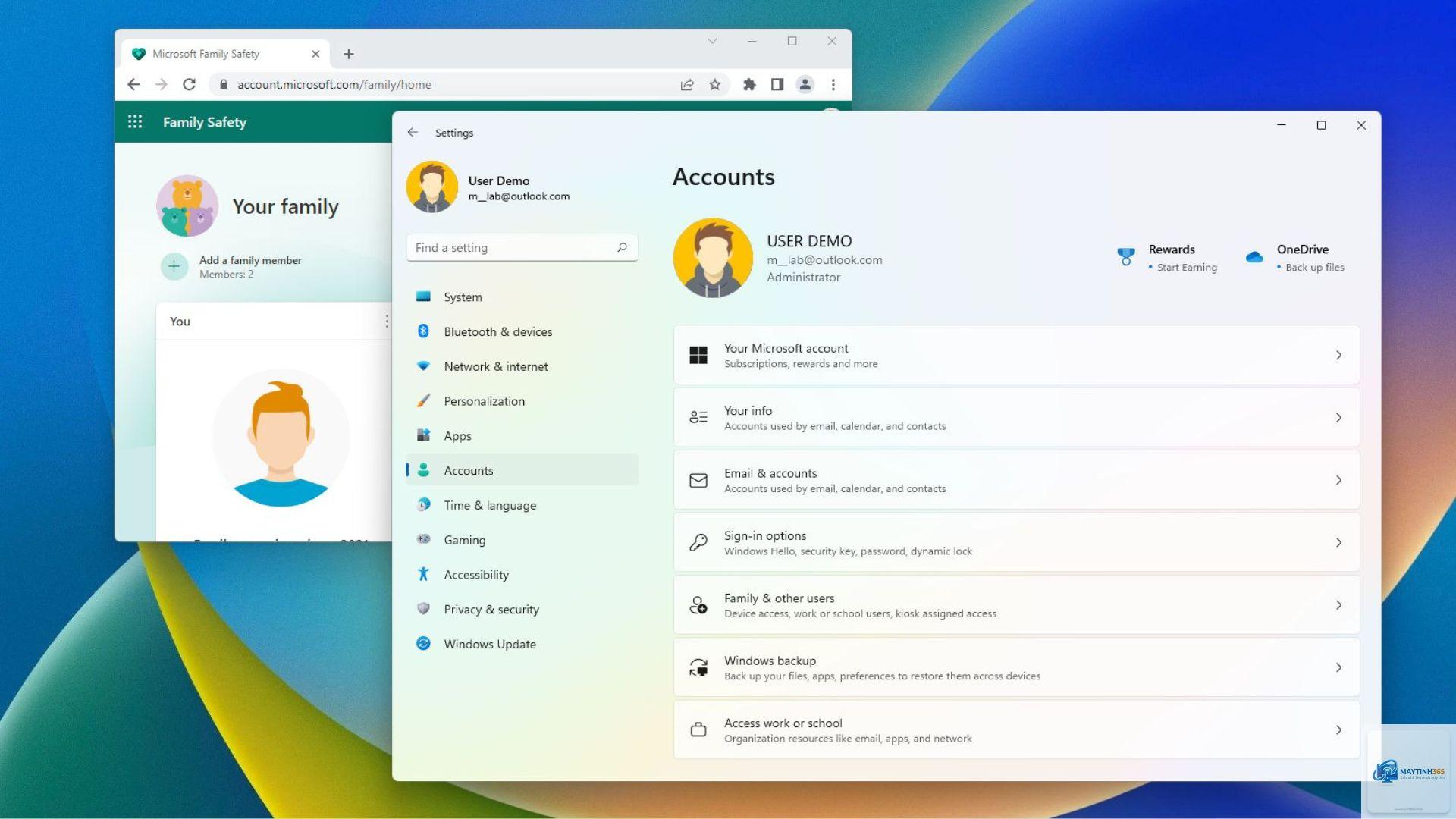Click the briefcase icon for work or school

(x=698, y=730)
